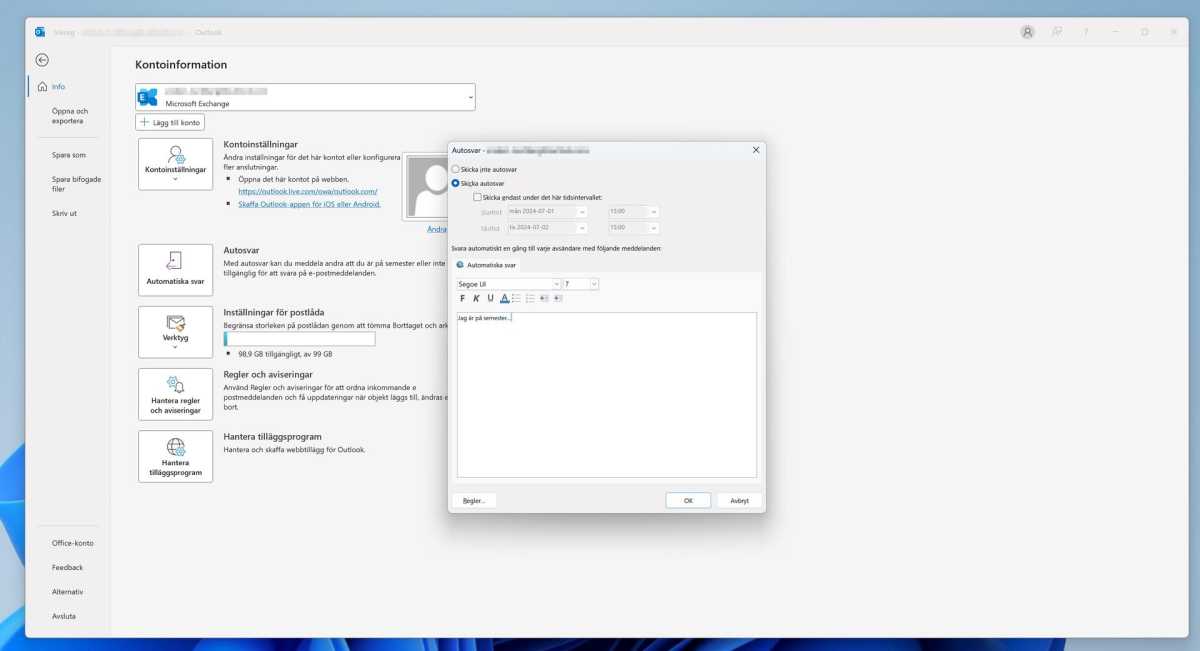Open the Microsoft Exchange account dropdown
This screenshot has width=1200, height=651.
point(469,96)
